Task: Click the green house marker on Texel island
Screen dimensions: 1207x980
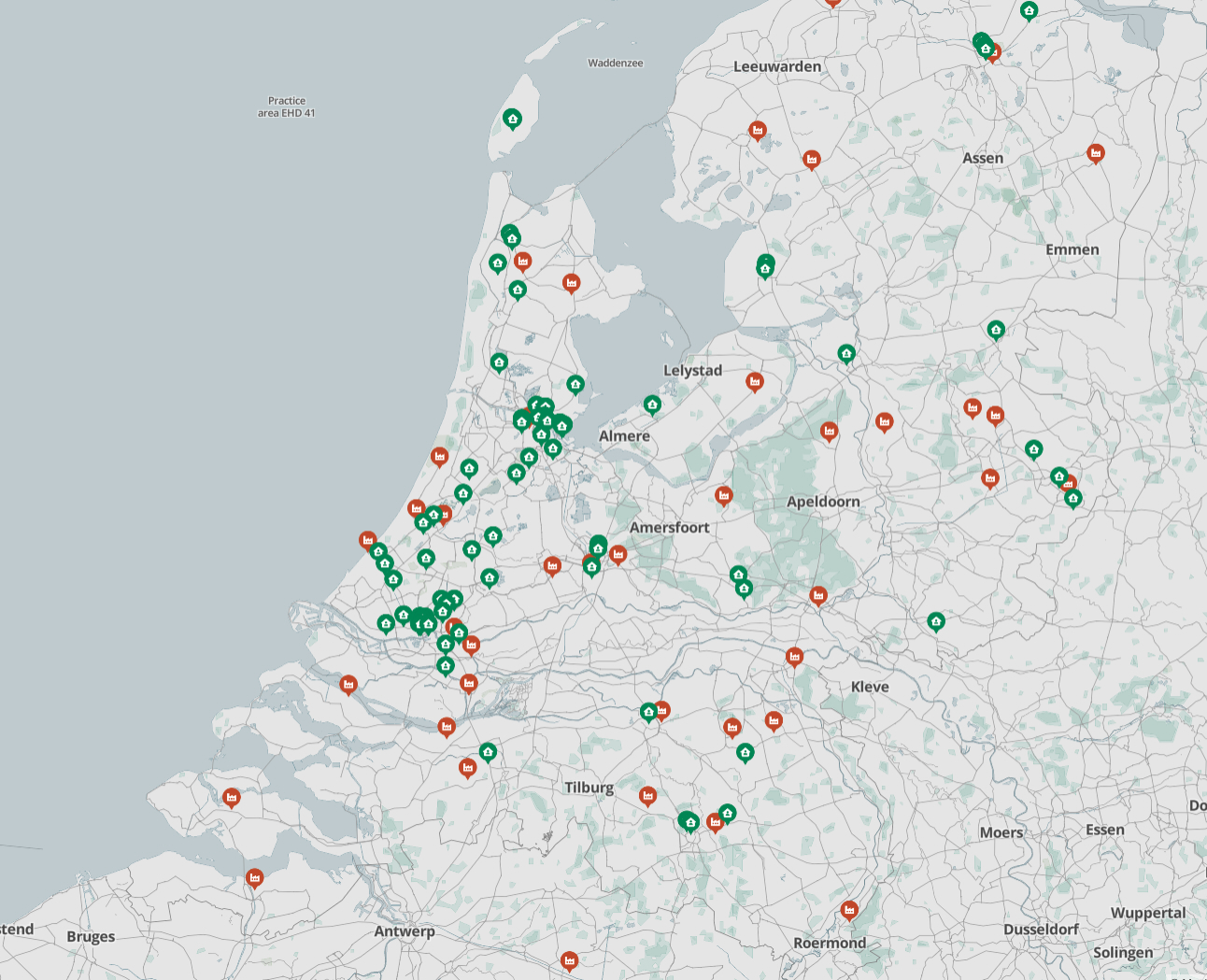Action: coord(512,119)
